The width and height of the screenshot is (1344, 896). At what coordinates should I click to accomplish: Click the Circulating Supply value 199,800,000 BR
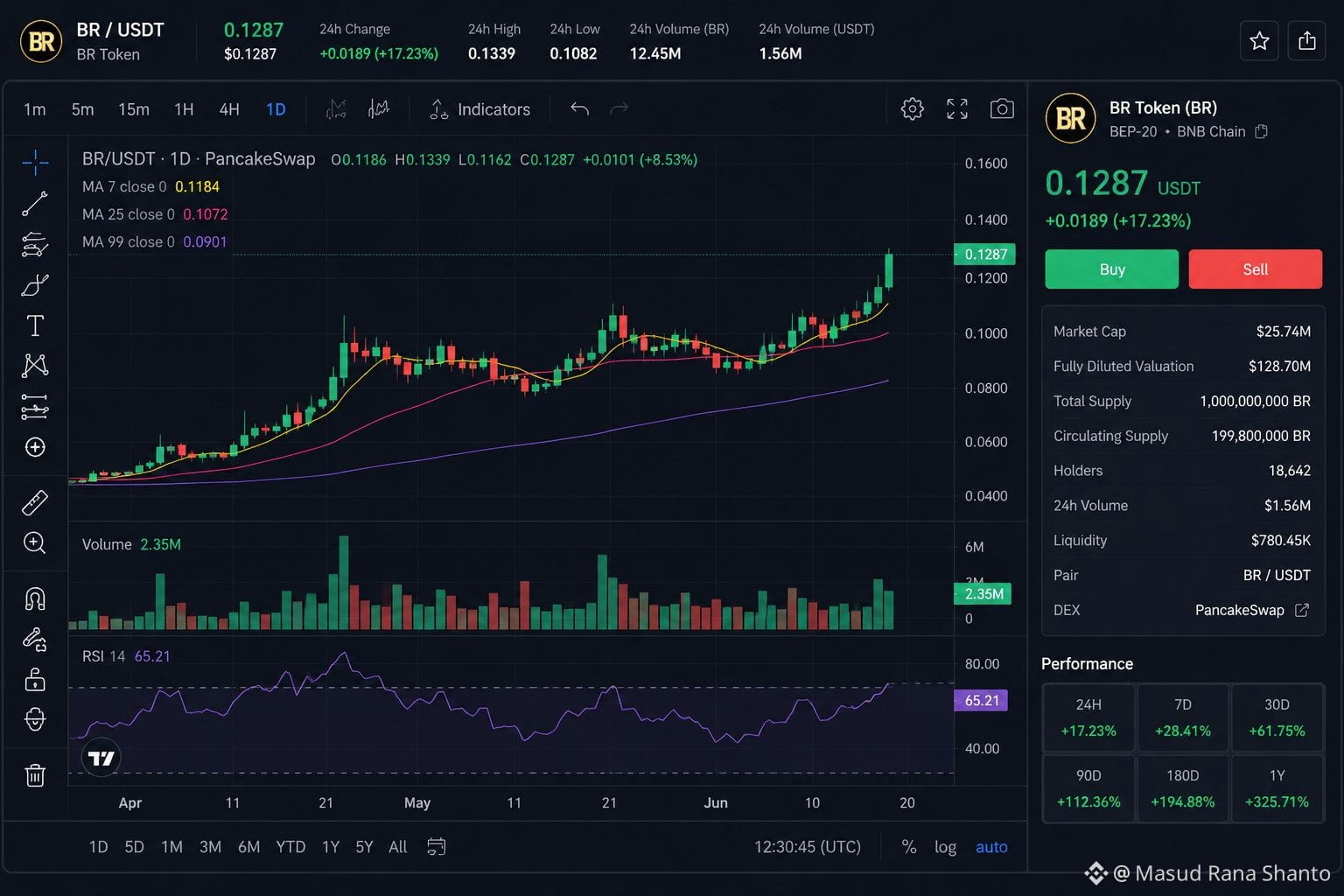(1261, 436)
